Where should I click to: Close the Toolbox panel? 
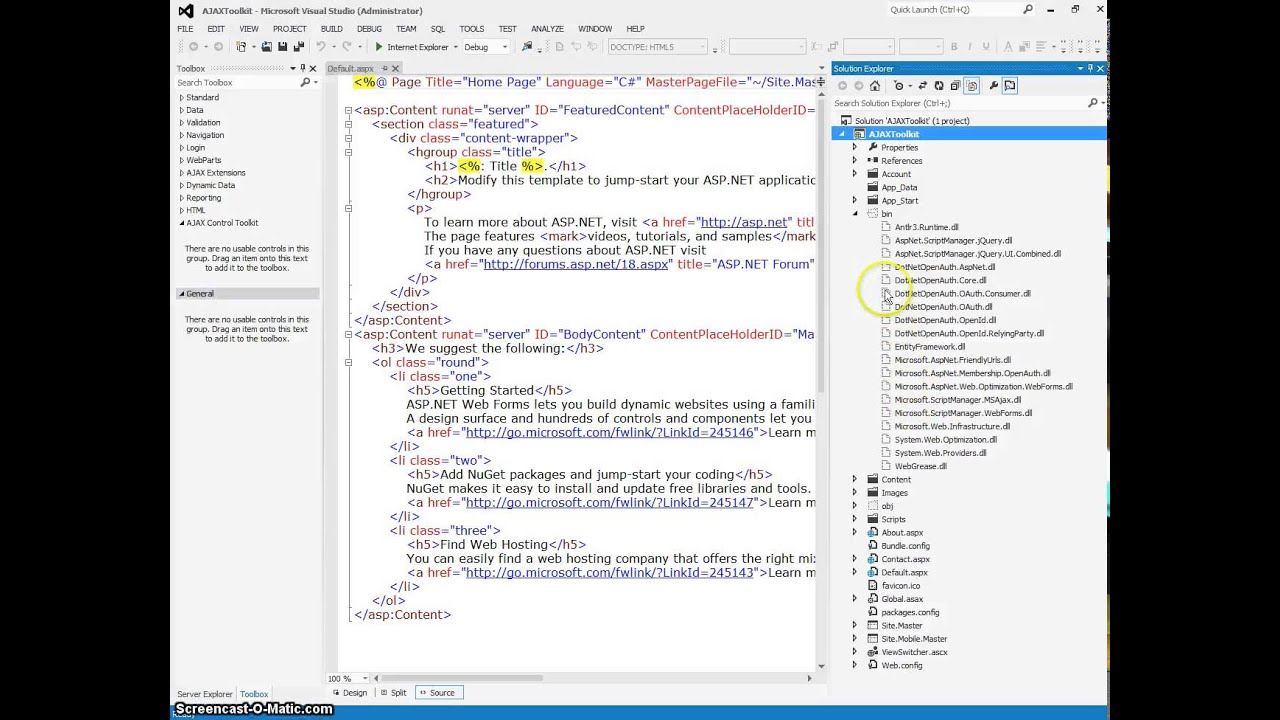(312, 68)
